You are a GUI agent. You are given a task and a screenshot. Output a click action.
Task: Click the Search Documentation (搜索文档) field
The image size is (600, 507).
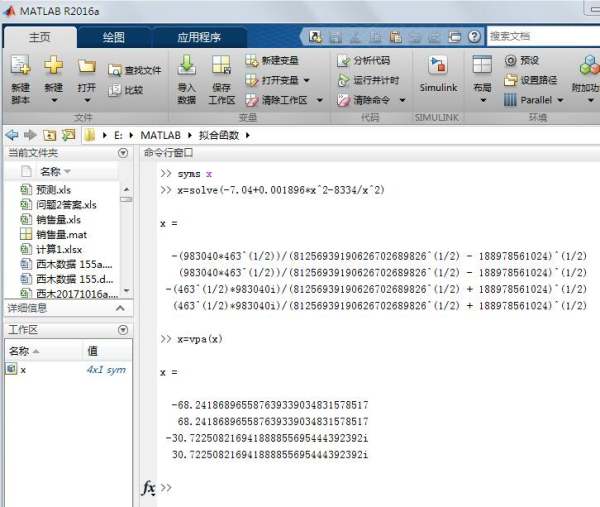543,36
